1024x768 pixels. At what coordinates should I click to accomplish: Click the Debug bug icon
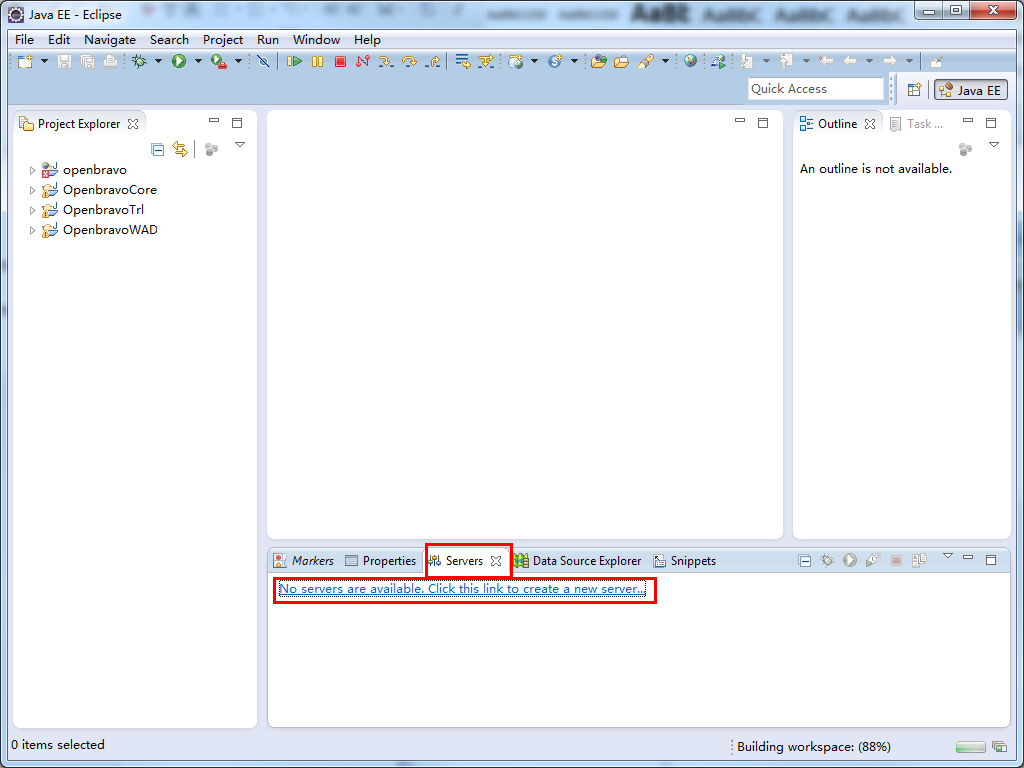coord(139,61)
